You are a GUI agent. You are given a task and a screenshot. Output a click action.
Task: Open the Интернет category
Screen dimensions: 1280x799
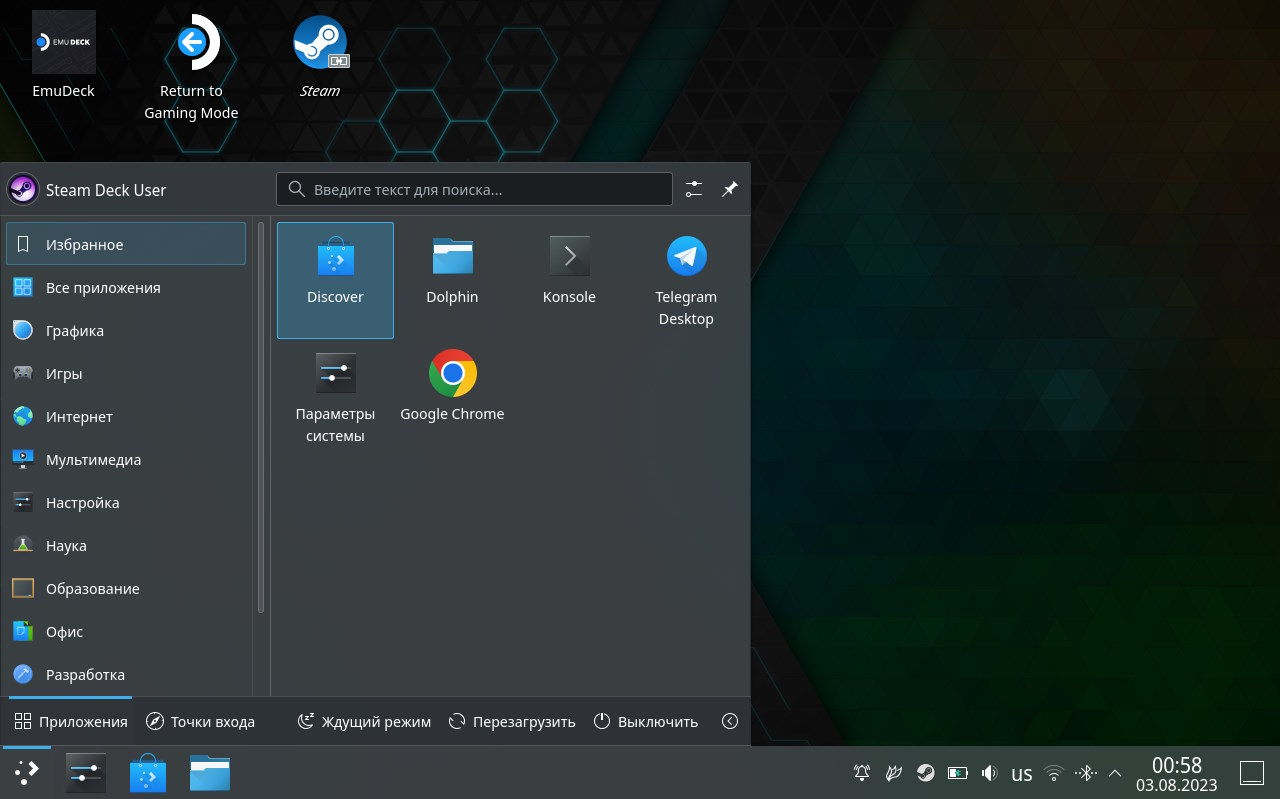tap(126, 416)
